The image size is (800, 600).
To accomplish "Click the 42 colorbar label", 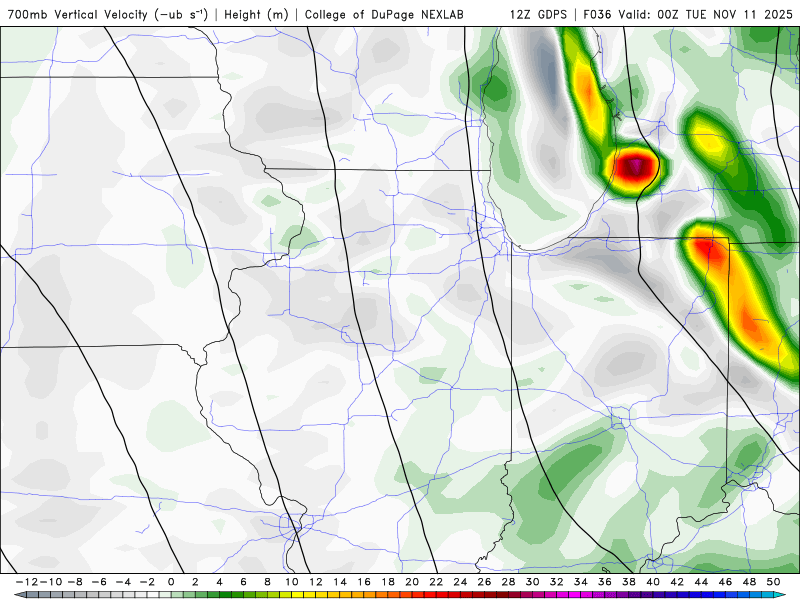I will point(677,582).
